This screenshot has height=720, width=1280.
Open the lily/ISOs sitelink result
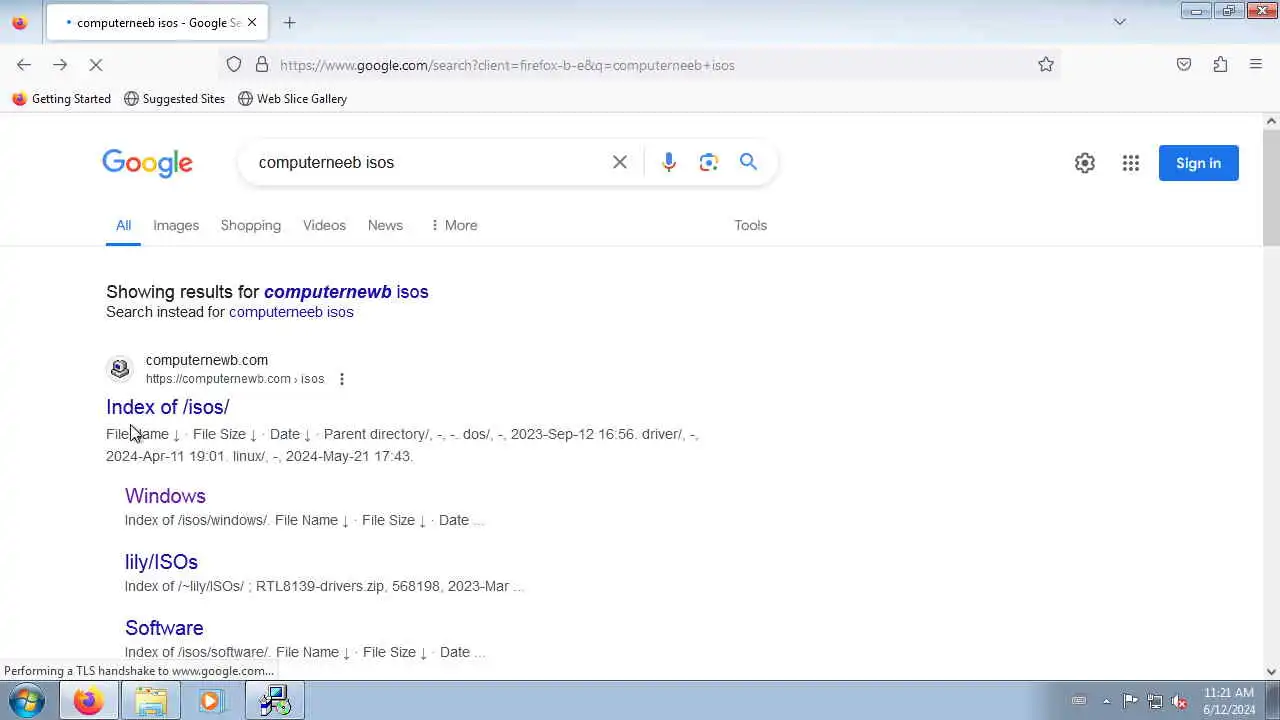pyautogui.click(x=161, y=562)
